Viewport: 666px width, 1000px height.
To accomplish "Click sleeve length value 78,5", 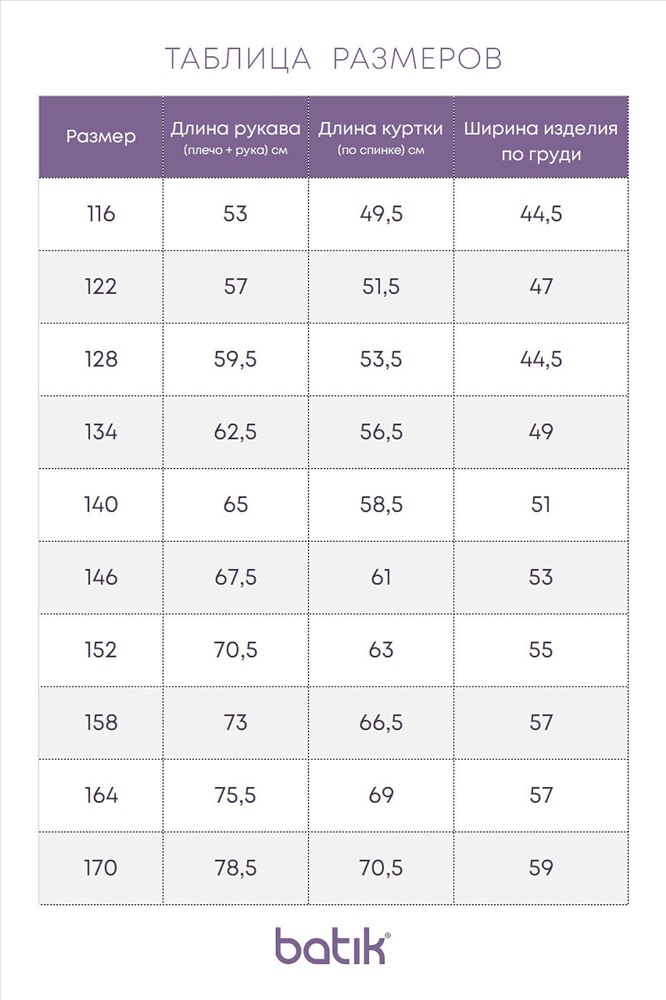I will (235, 868).
